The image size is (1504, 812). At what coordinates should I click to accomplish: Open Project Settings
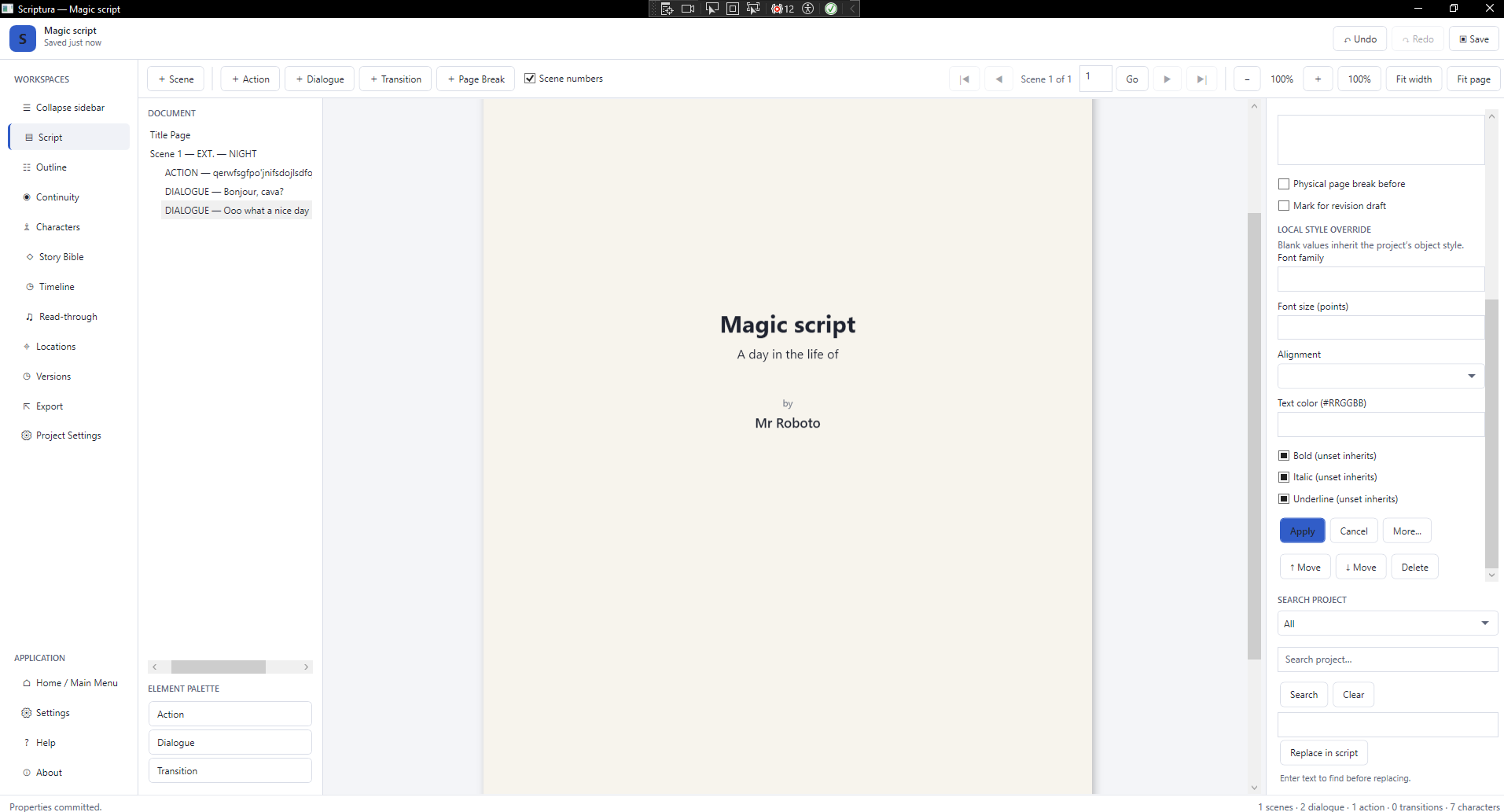(69, 435)
